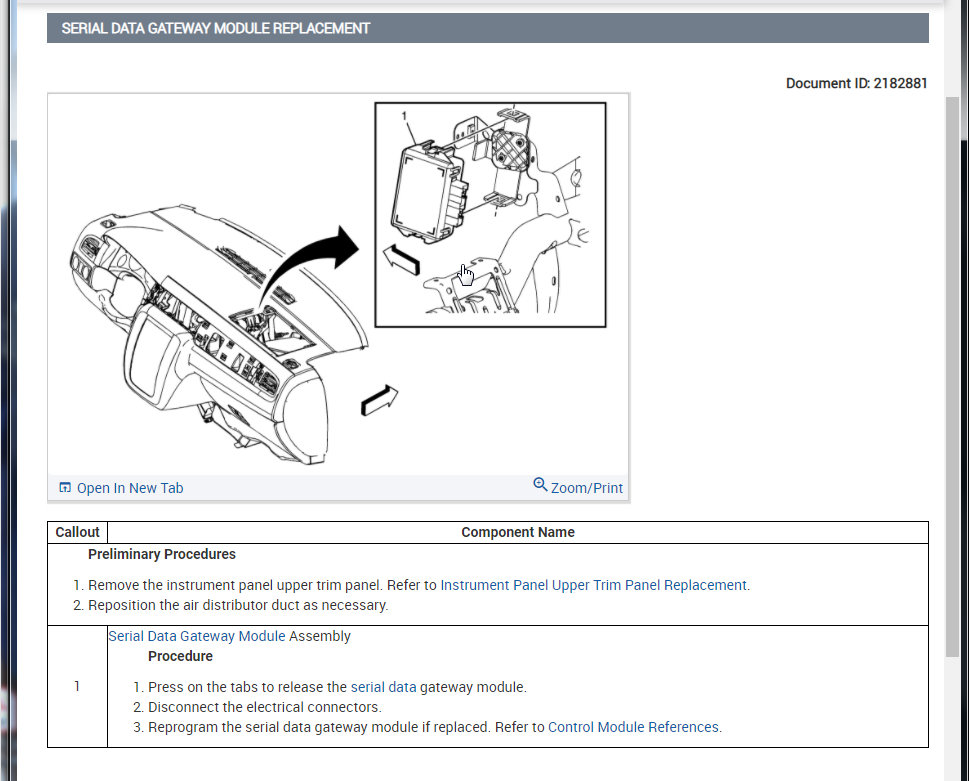Click 'Disconnect the electrical connectors' step
969x781 pixels.
[265, 707]
